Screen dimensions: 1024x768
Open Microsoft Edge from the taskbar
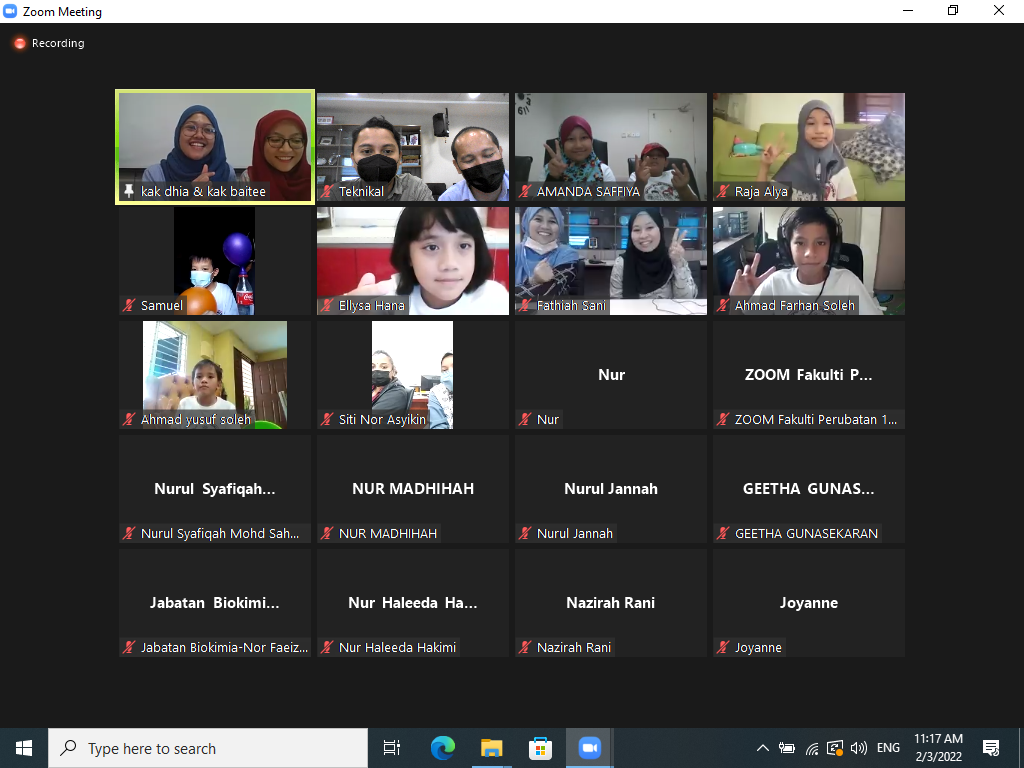pyautogui.click(x=442, y=748)
